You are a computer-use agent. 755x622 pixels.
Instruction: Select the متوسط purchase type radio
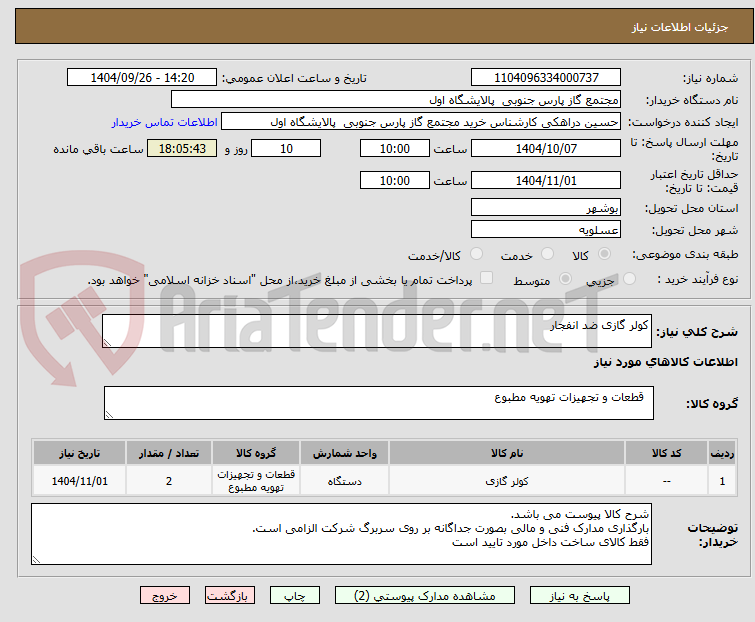point(565,279)
